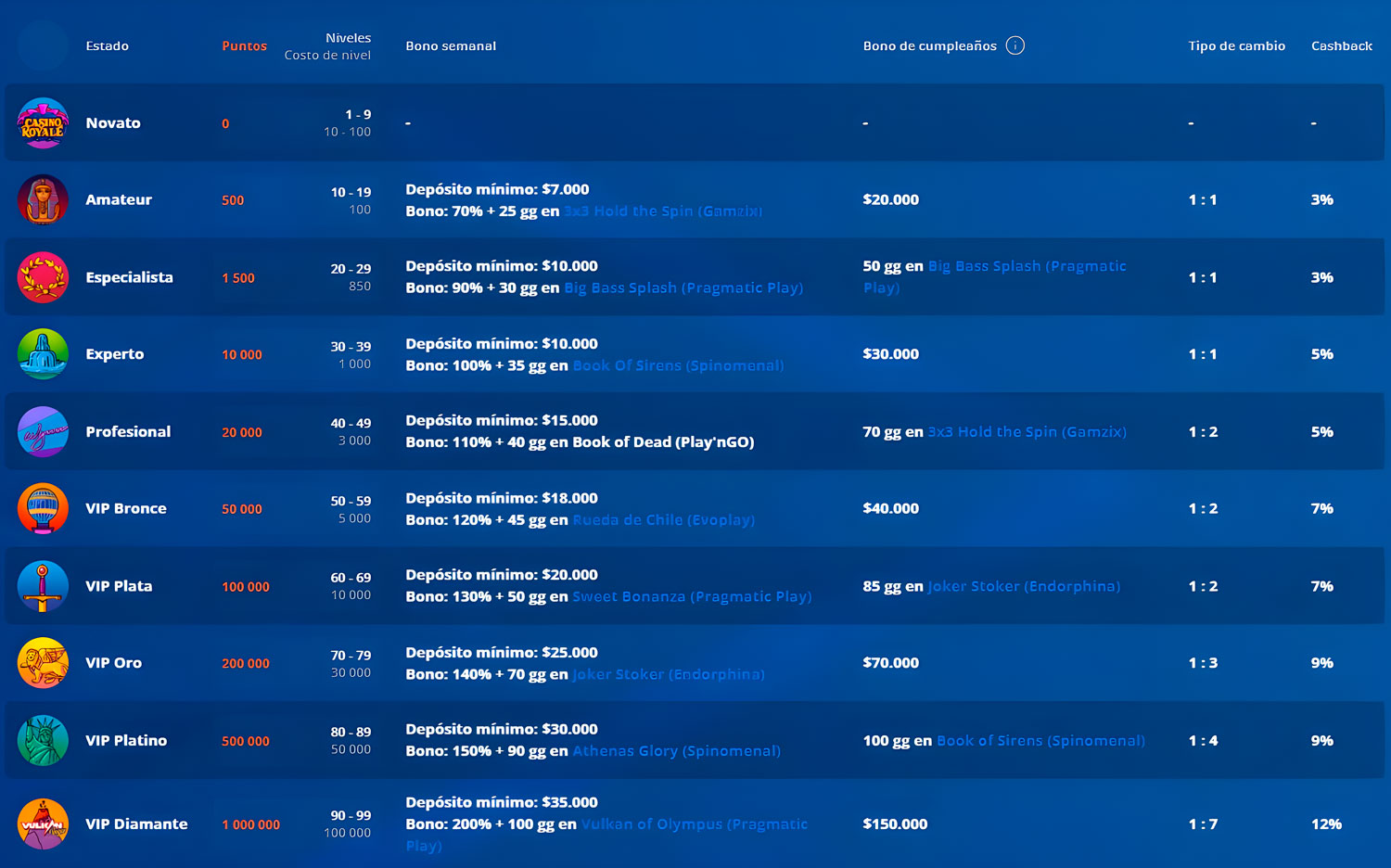Open Vulkan of Olympus link in VIP Diamante row

(x=606, y=835)
